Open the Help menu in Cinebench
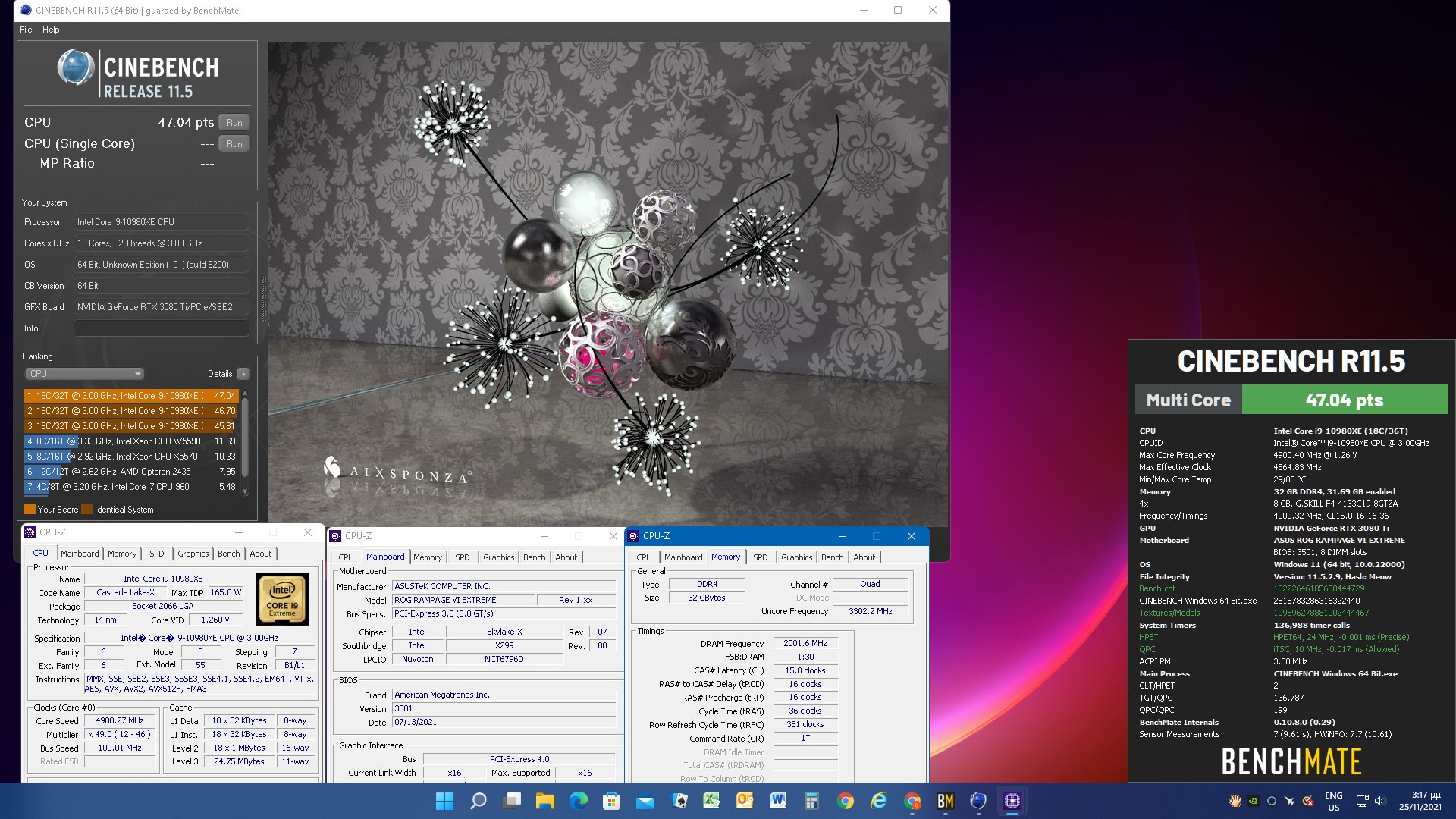 [51, 30]
